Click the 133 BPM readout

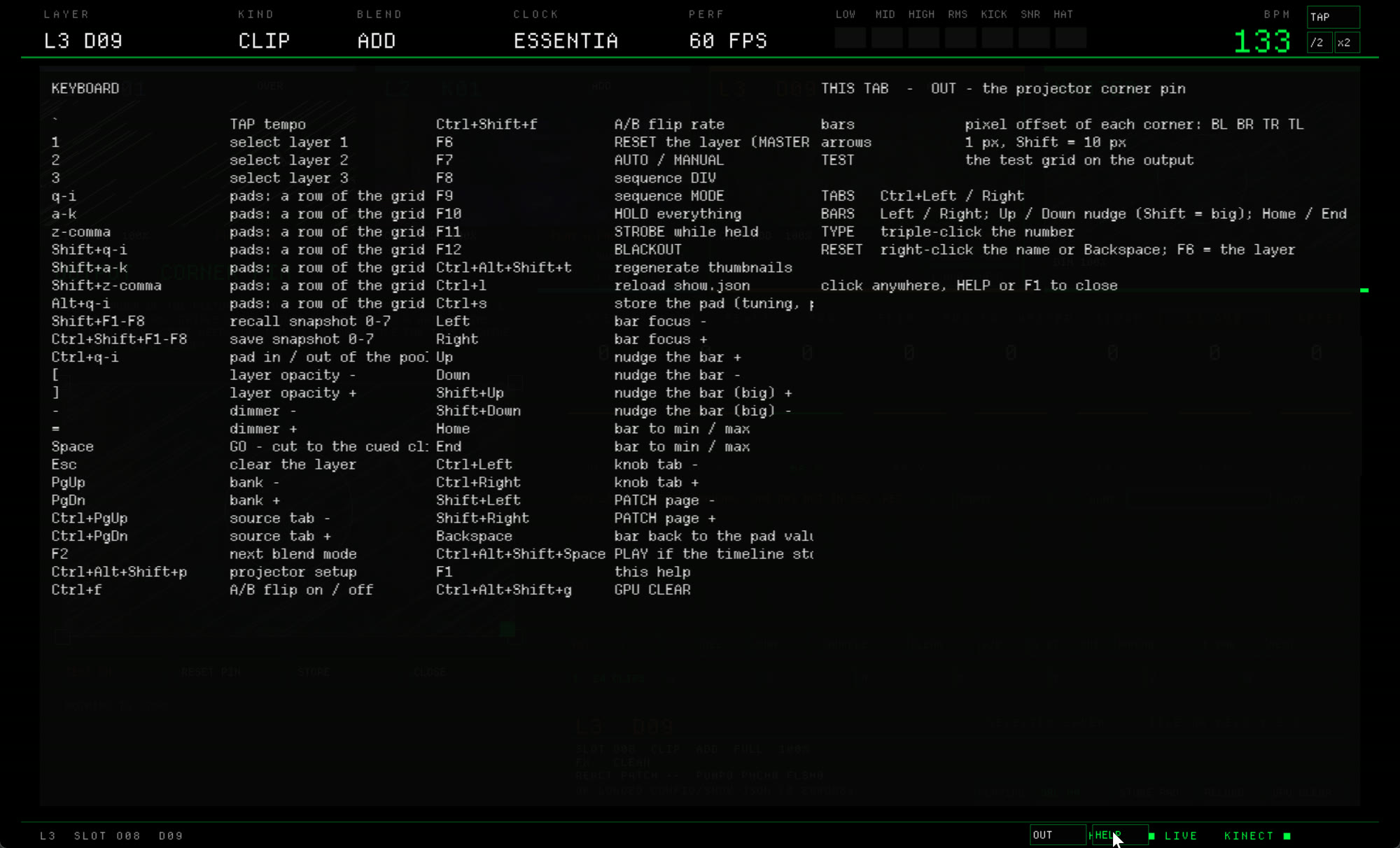1262,41
